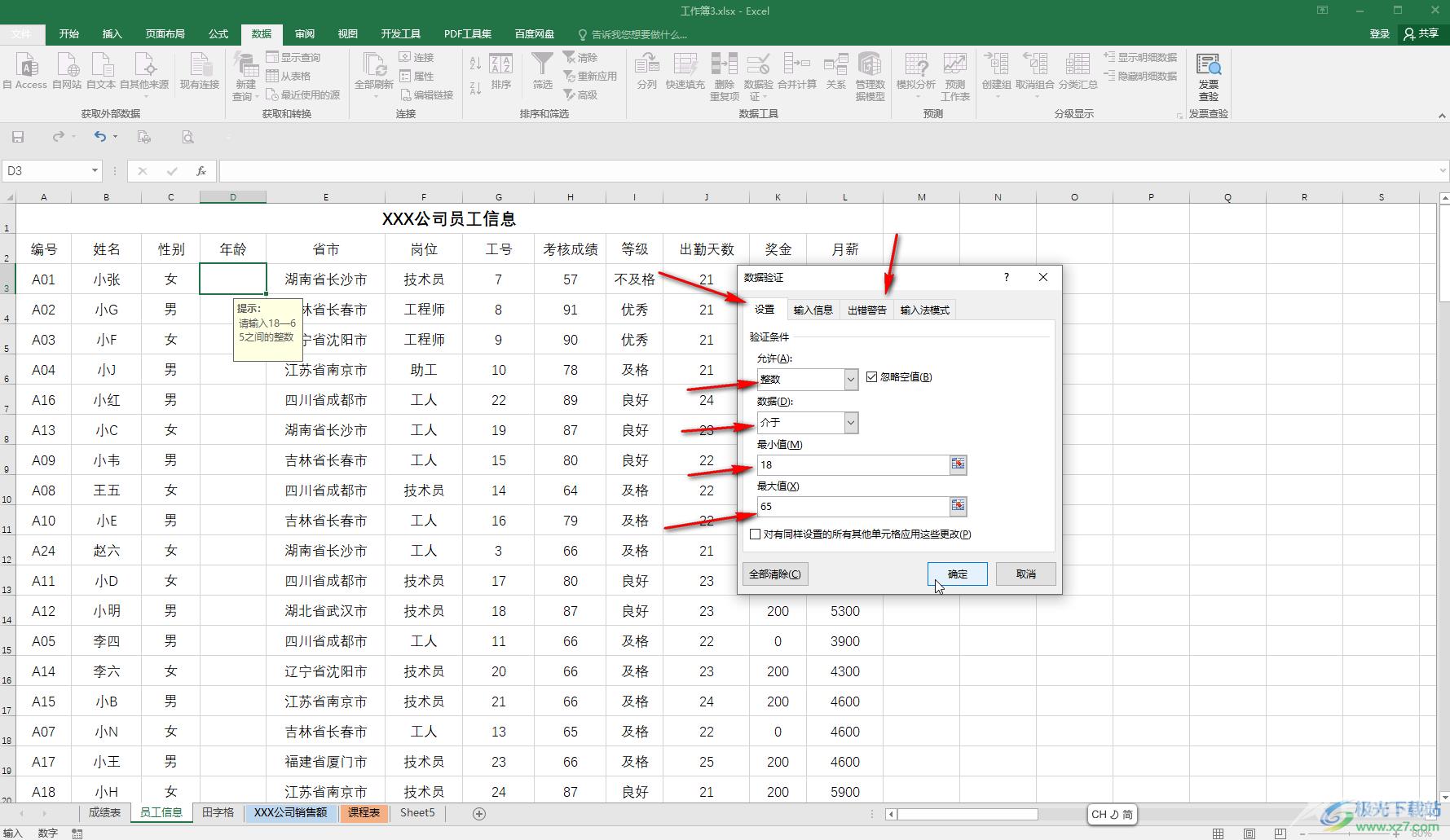Image resolution: width=1450 pixels, height=840 pixels.
Task: Switch to sheet 课程表
Action: (364, 813)
